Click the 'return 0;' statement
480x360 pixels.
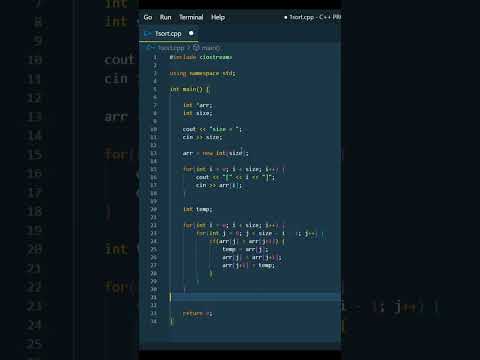point(197,313)
